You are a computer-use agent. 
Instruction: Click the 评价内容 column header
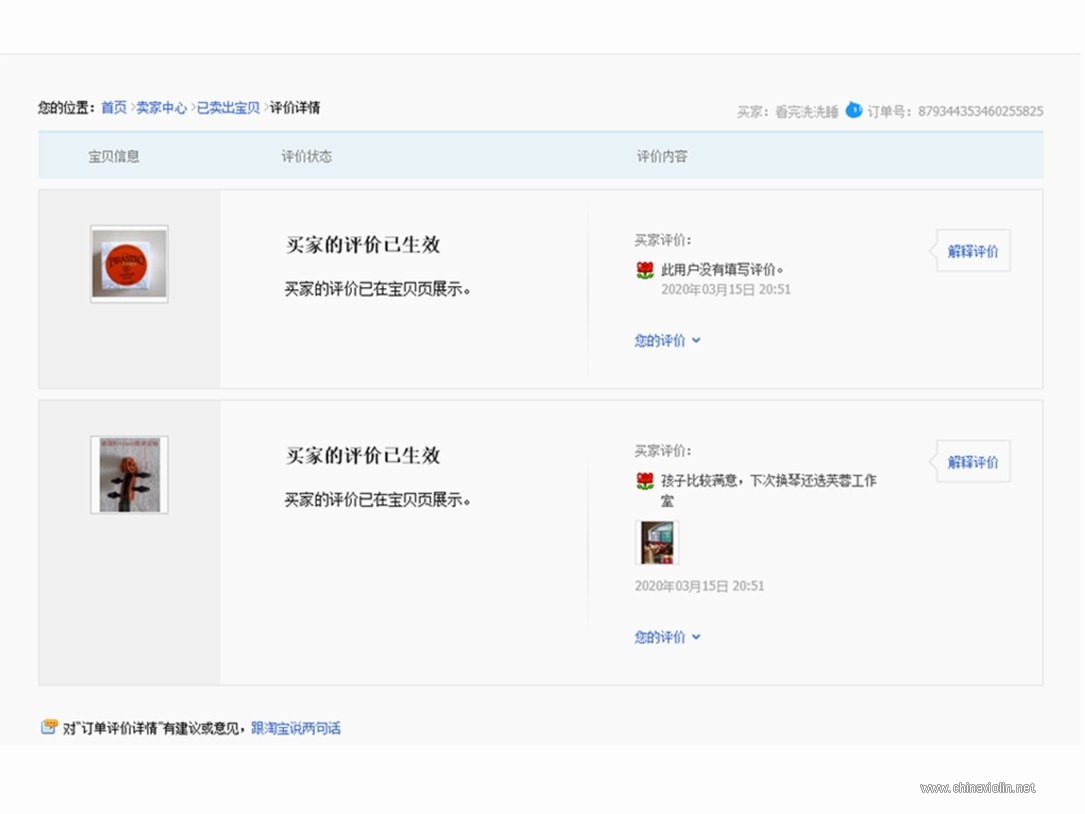pyautogui.click(x=662, y=156)
